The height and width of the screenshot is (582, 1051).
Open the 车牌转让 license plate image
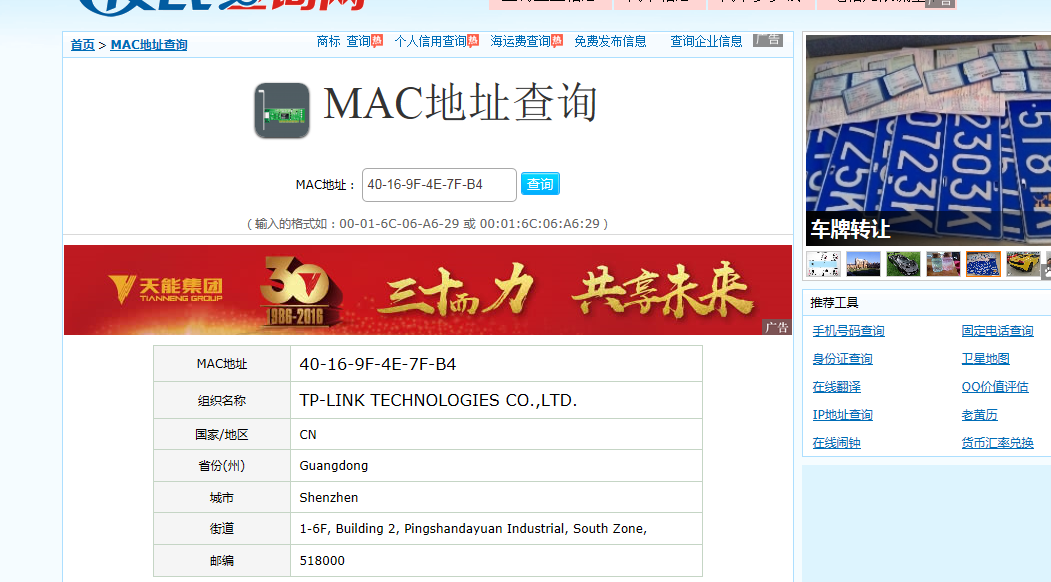(928, 140)
